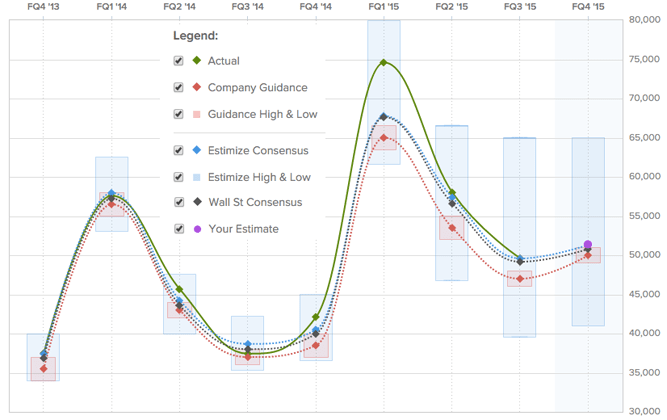
Task: Click the green Actual diamond legend icon
Action: (195, 61)
